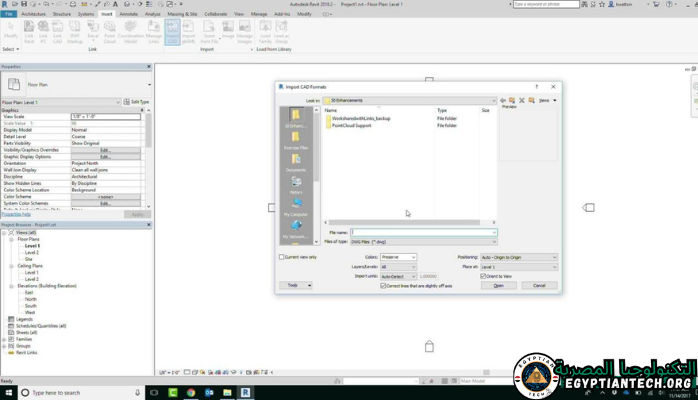Click the Modify arrow tool
The height and width of the screenshot is (400, 698).
pyautogui.click(x=11, y=30)
